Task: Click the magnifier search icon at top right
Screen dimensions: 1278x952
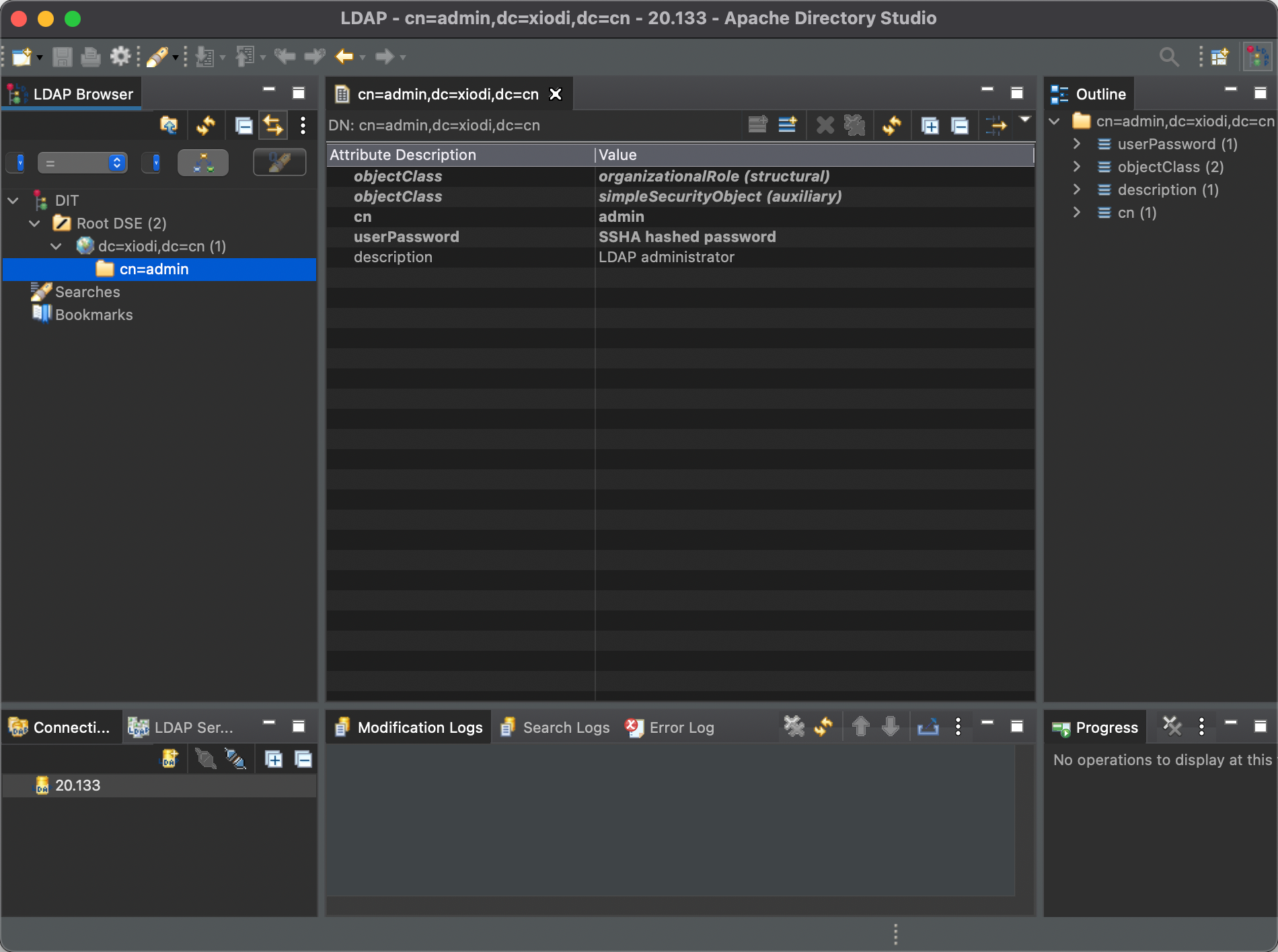Action: pyautogui.click(x=1170, y=56)
